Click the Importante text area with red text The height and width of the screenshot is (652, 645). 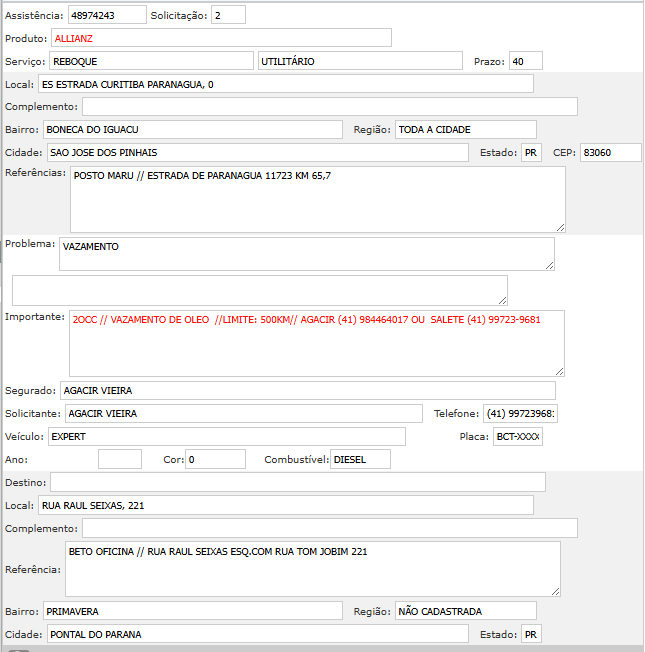click(316, 343)
